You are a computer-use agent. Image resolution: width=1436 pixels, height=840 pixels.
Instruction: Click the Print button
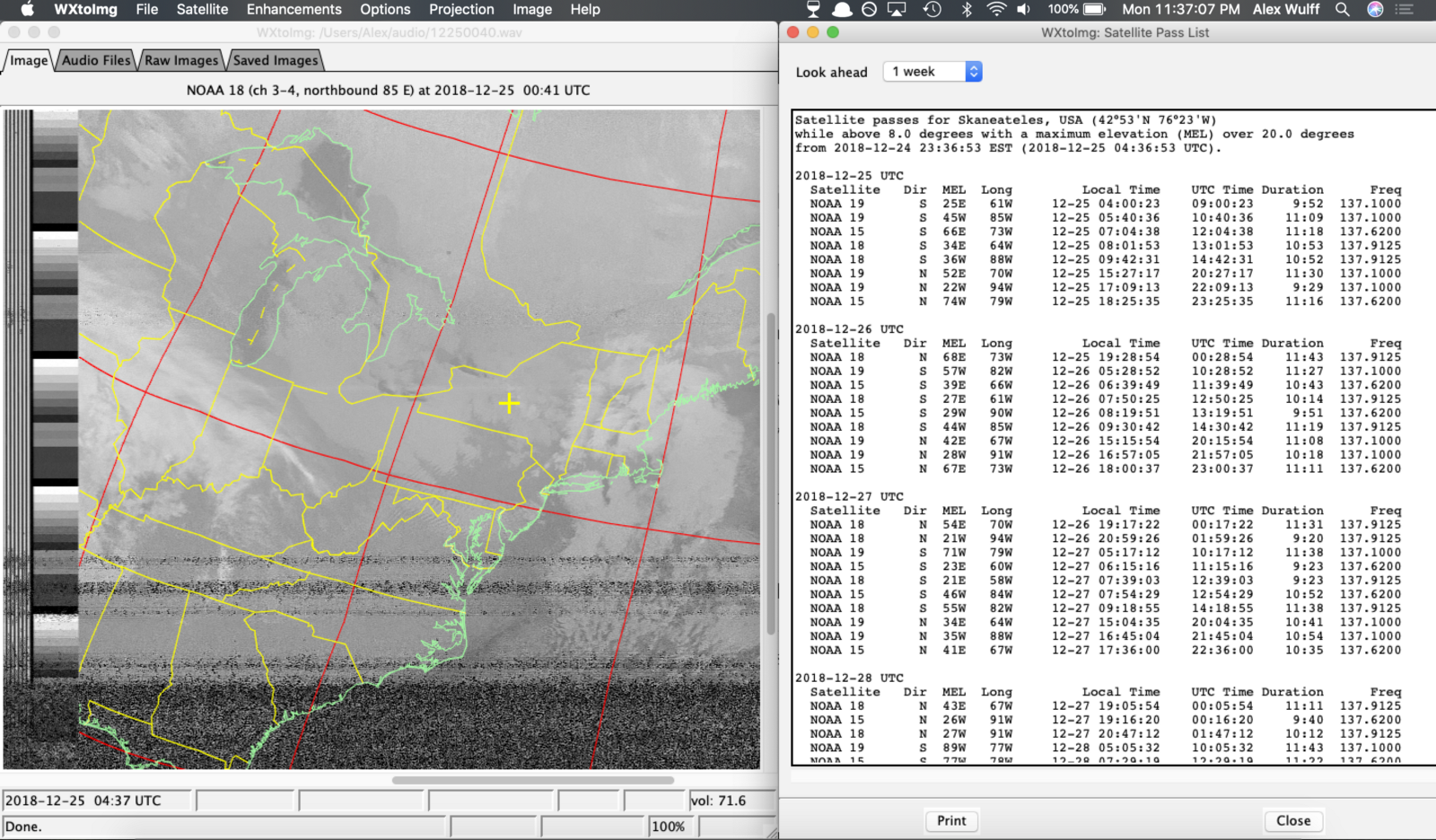coord(951,820)
